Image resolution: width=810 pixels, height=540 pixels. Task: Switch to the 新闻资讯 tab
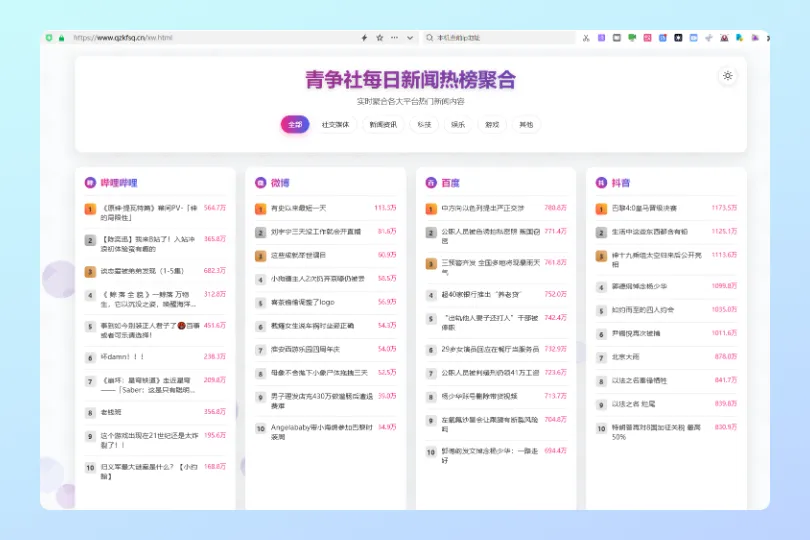click(x=383, y=125)
